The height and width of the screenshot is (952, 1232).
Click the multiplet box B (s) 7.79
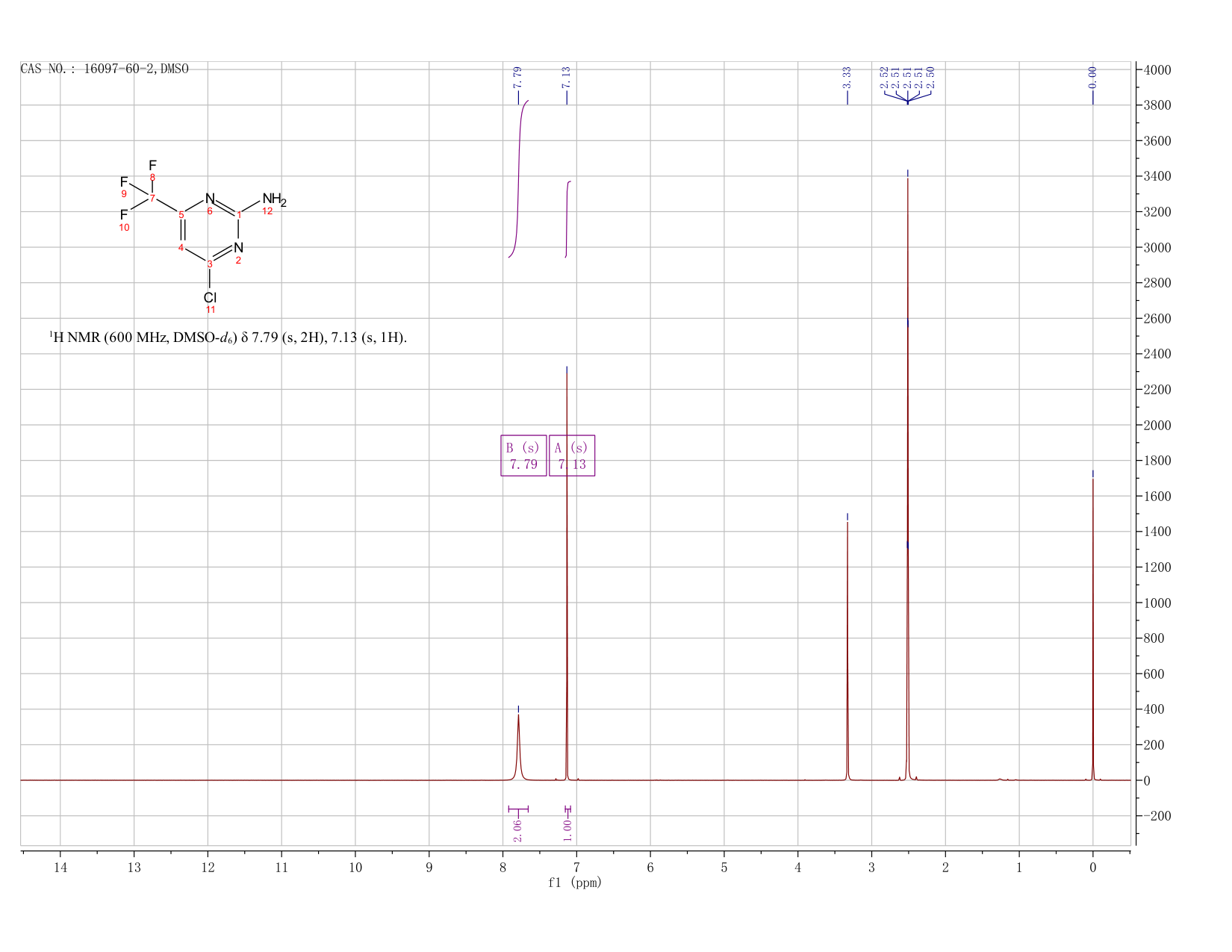(523, 455)
